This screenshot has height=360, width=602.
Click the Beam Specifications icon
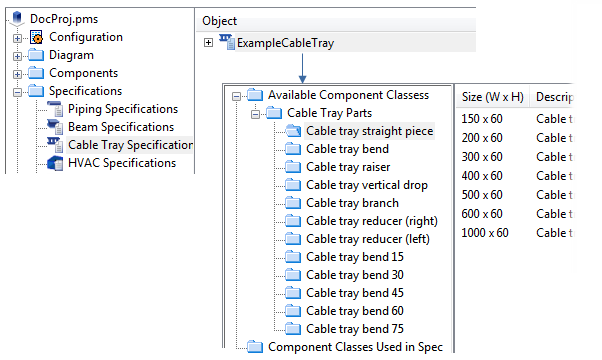pos(55,127)
